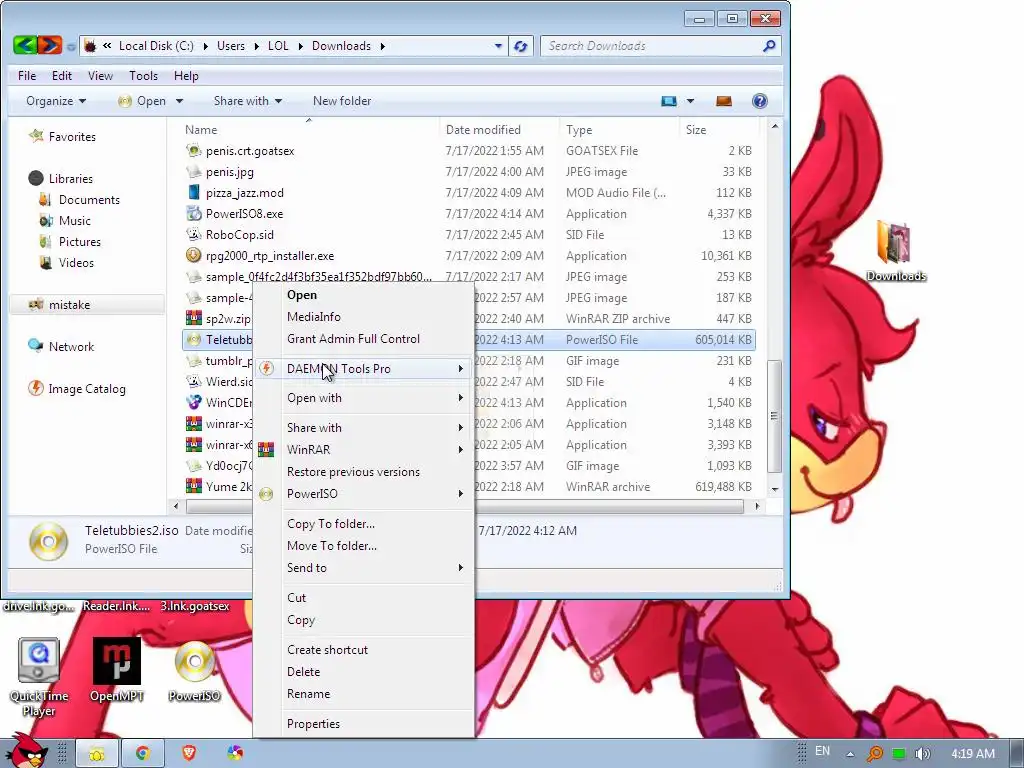The image size is (1024, 768).
Task: Select the rpg2000_rtp_installer.exe icon
Action: coord(193,255)
